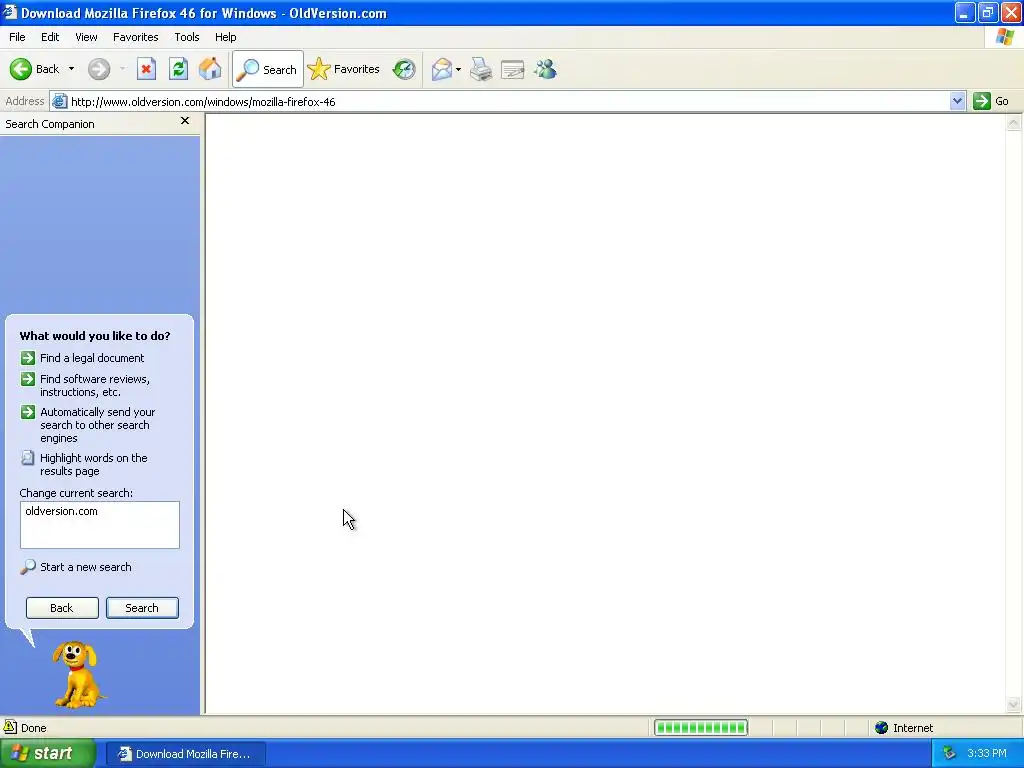Open the View menu
This screenshot has width=1024, height=768.
[x=86, y=37]
